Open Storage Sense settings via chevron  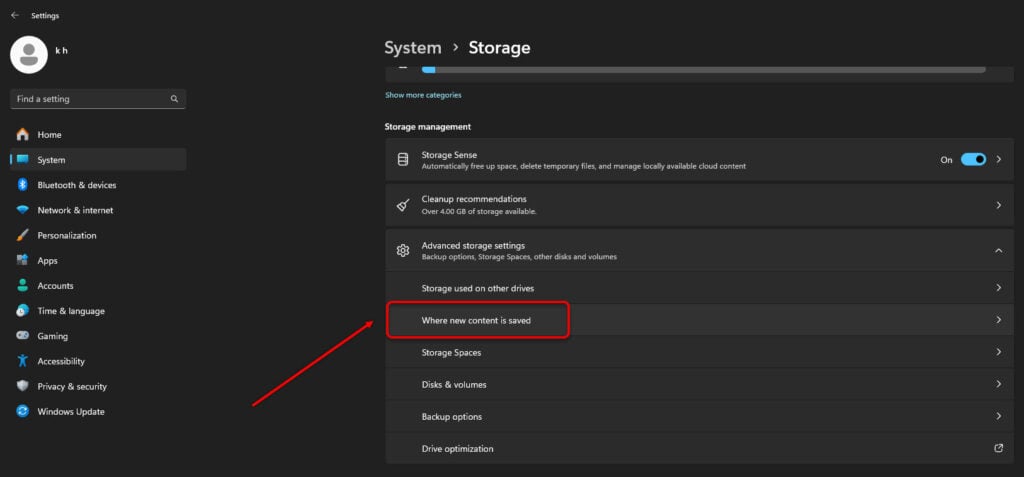tap(999, 159)
